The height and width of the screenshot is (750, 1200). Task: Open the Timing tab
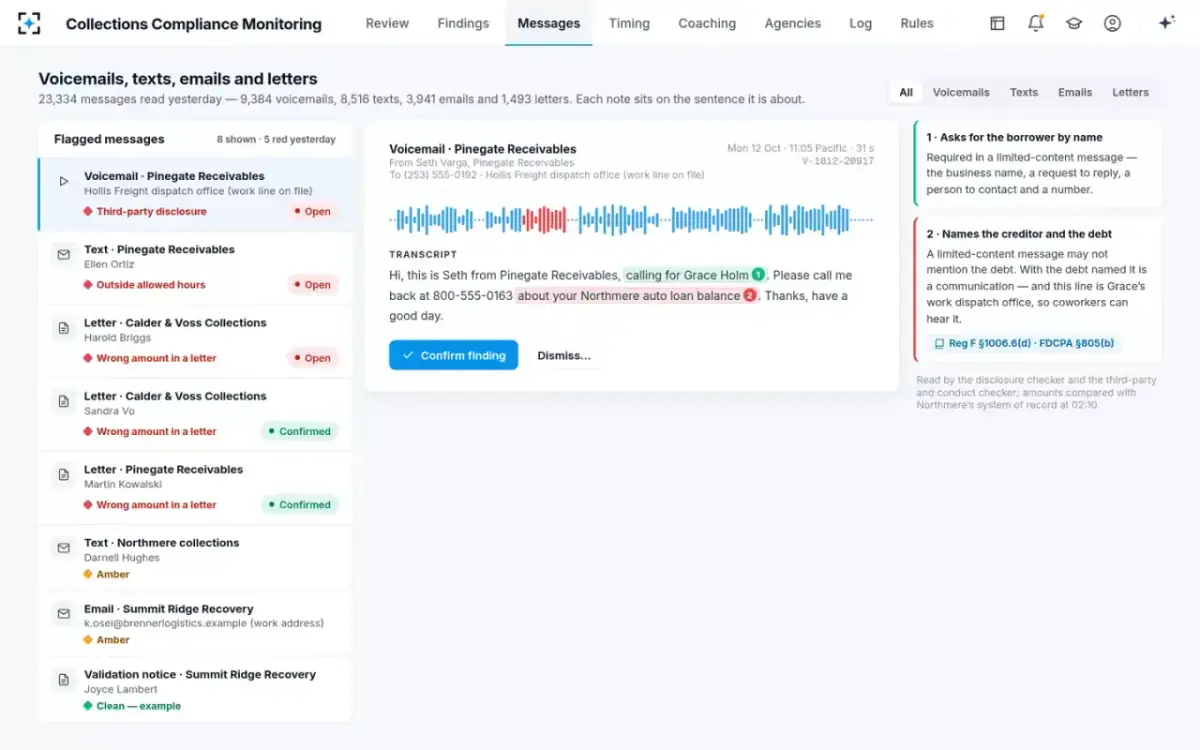(x=629, y=23)
